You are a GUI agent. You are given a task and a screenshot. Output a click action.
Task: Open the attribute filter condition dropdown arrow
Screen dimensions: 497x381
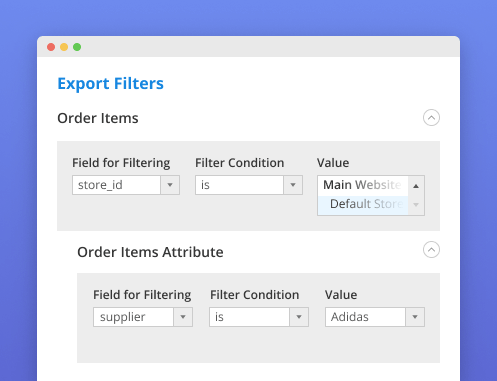(299, 317)
